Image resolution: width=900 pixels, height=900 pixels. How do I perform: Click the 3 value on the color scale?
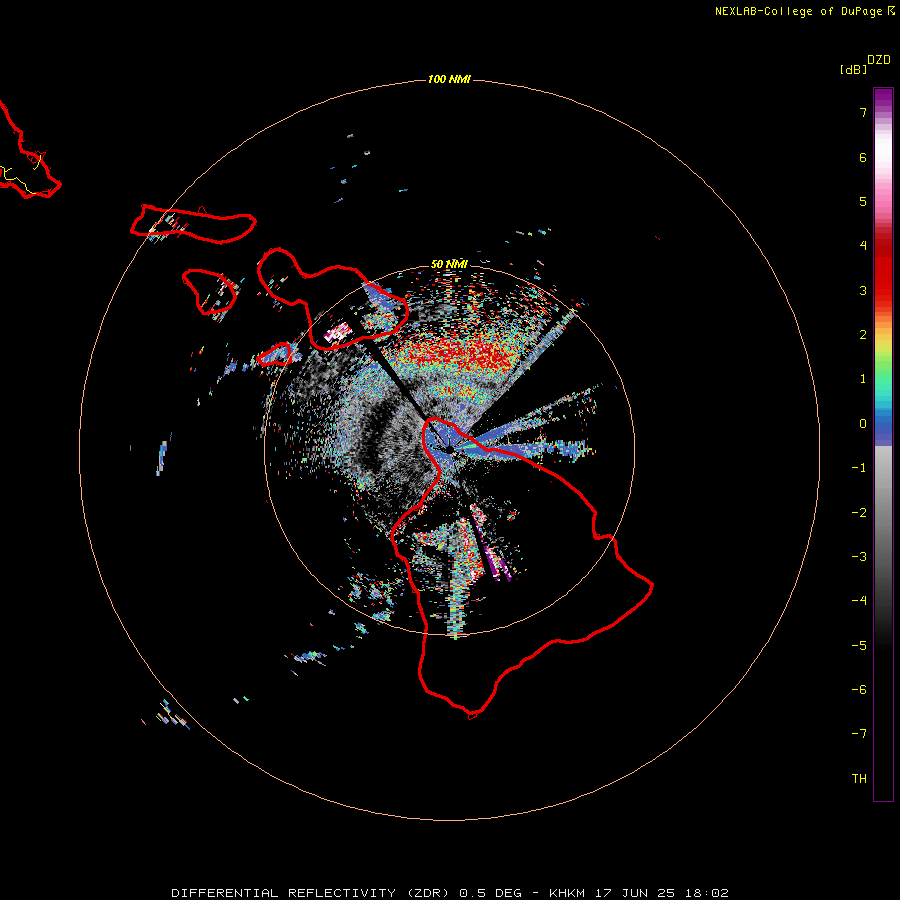[863, 290]
